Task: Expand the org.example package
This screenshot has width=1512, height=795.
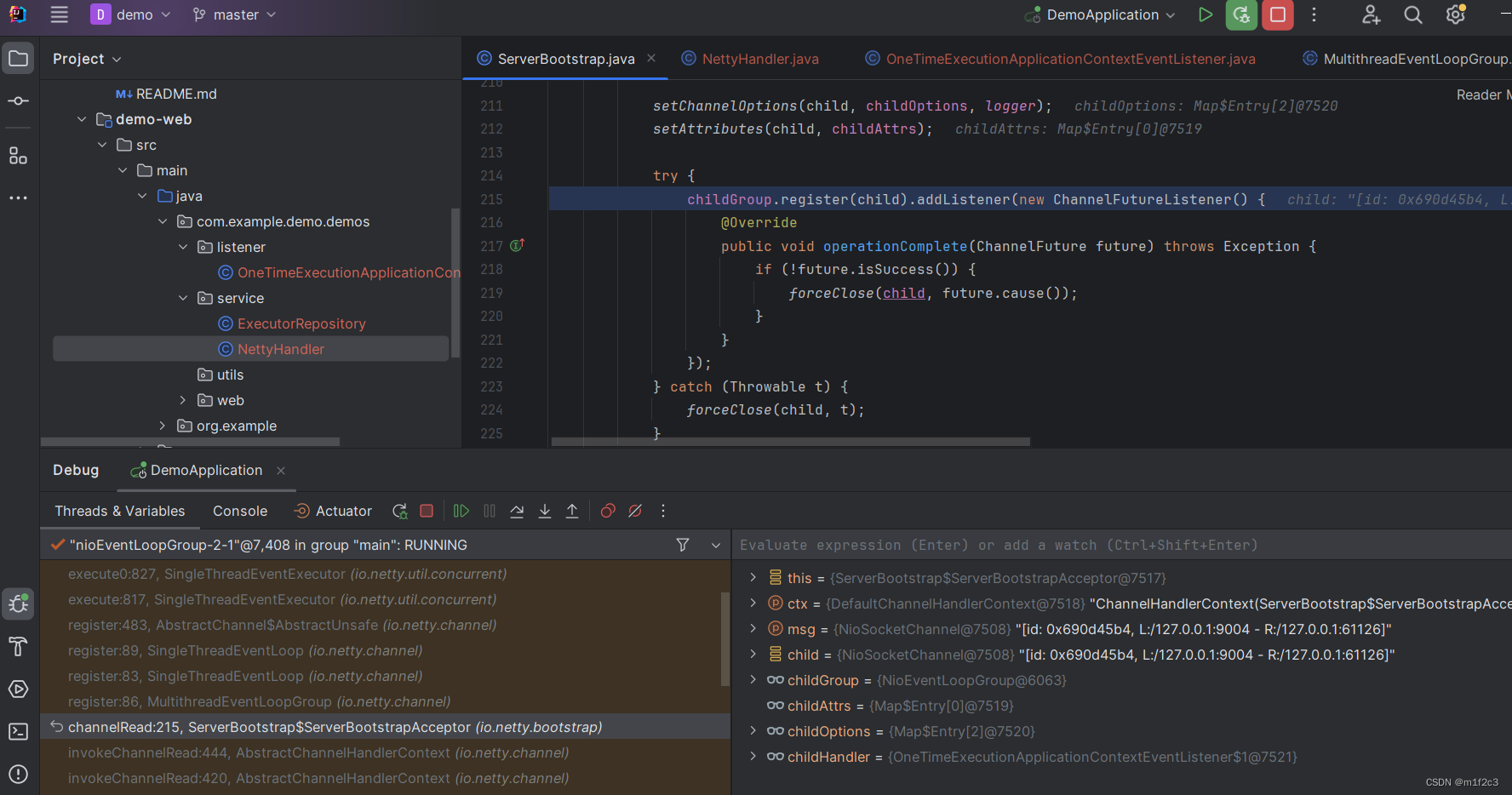Action: coord(163,426)
